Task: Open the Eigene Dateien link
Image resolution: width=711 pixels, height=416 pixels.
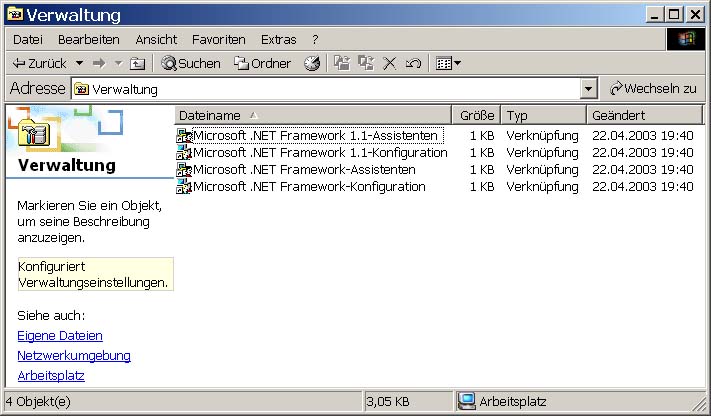Action: 60,336
